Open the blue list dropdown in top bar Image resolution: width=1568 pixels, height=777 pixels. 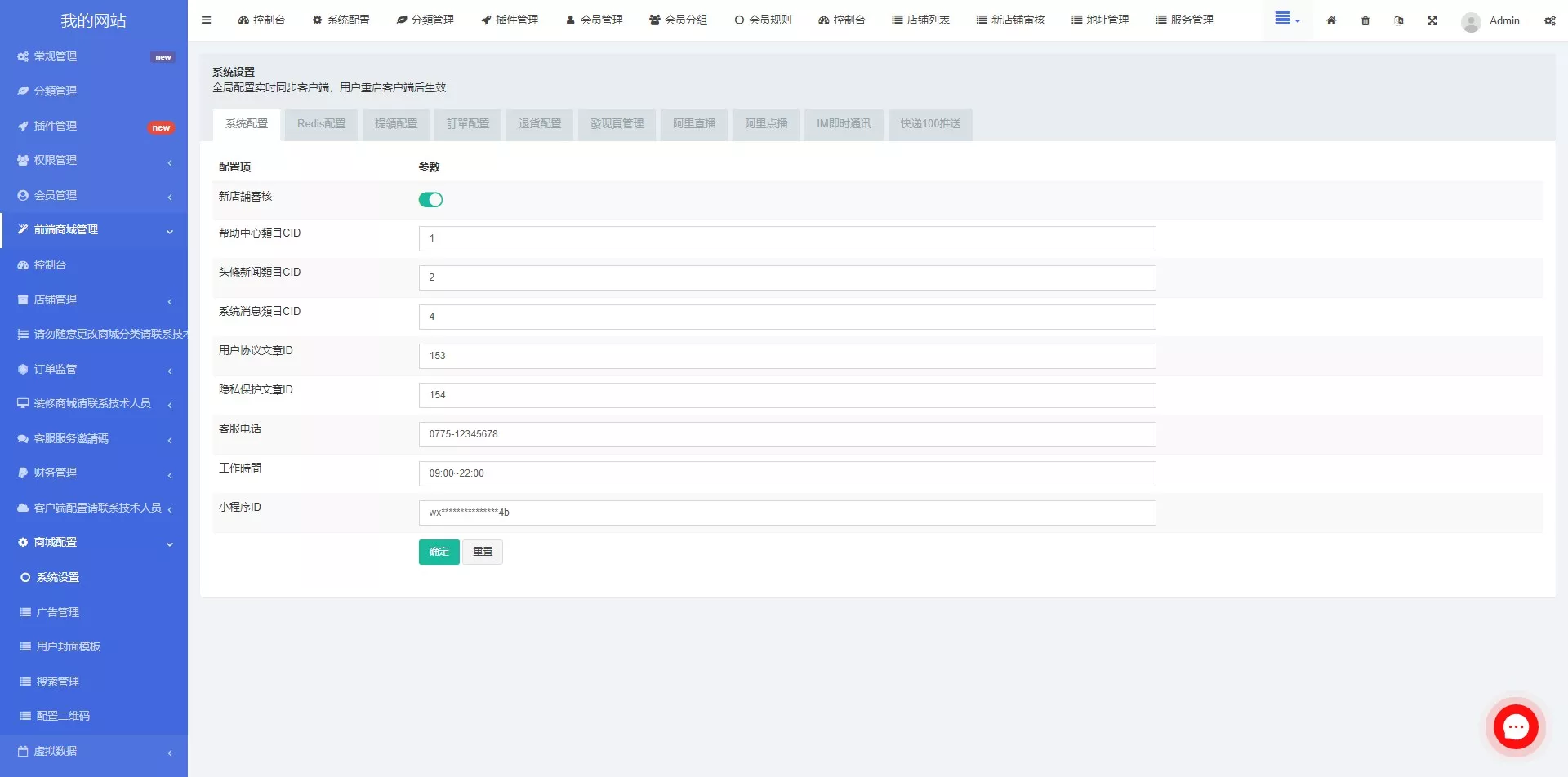1287,20
